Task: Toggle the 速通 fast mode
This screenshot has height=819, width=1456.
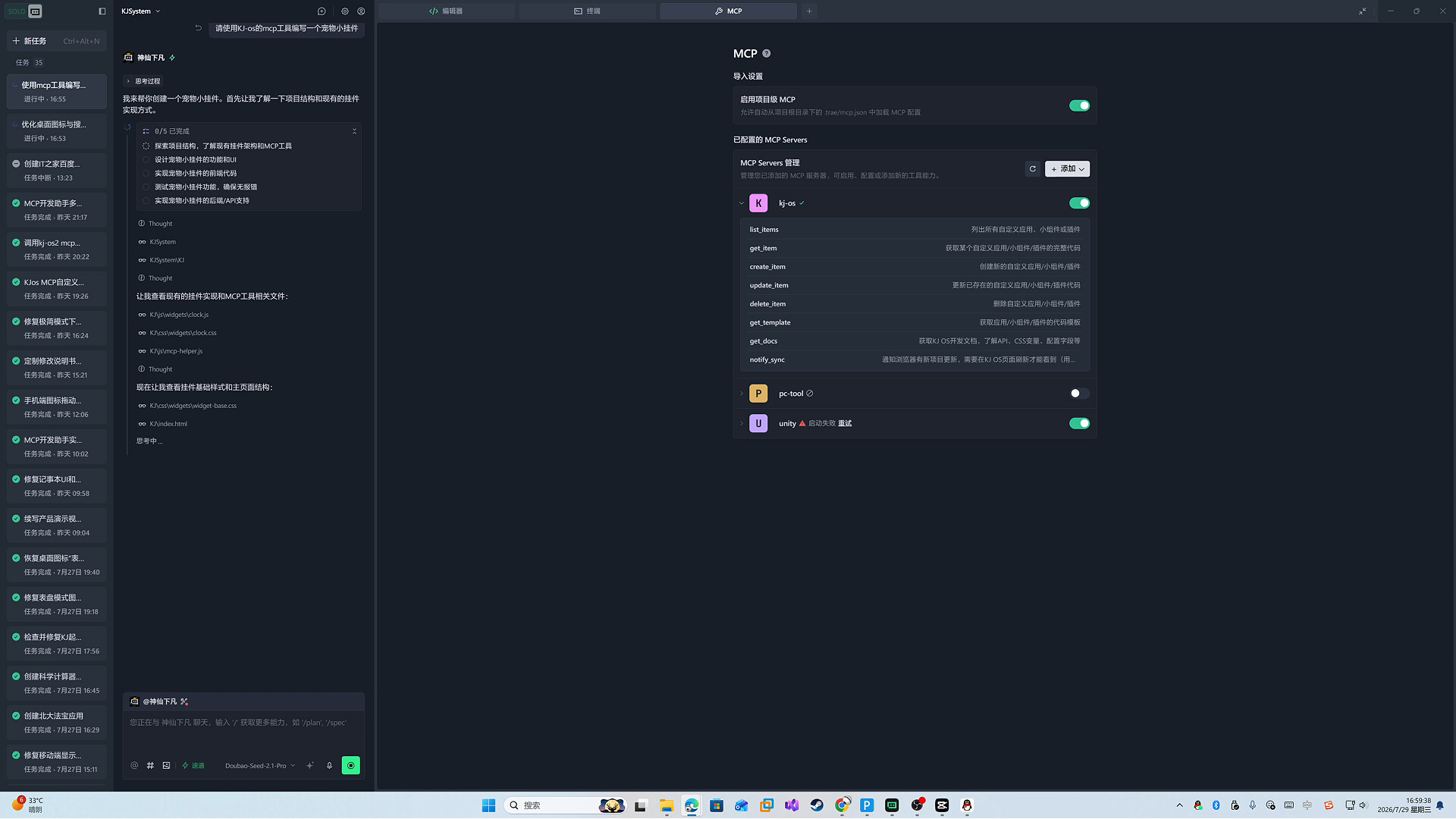Action: (x=193, y=766)
